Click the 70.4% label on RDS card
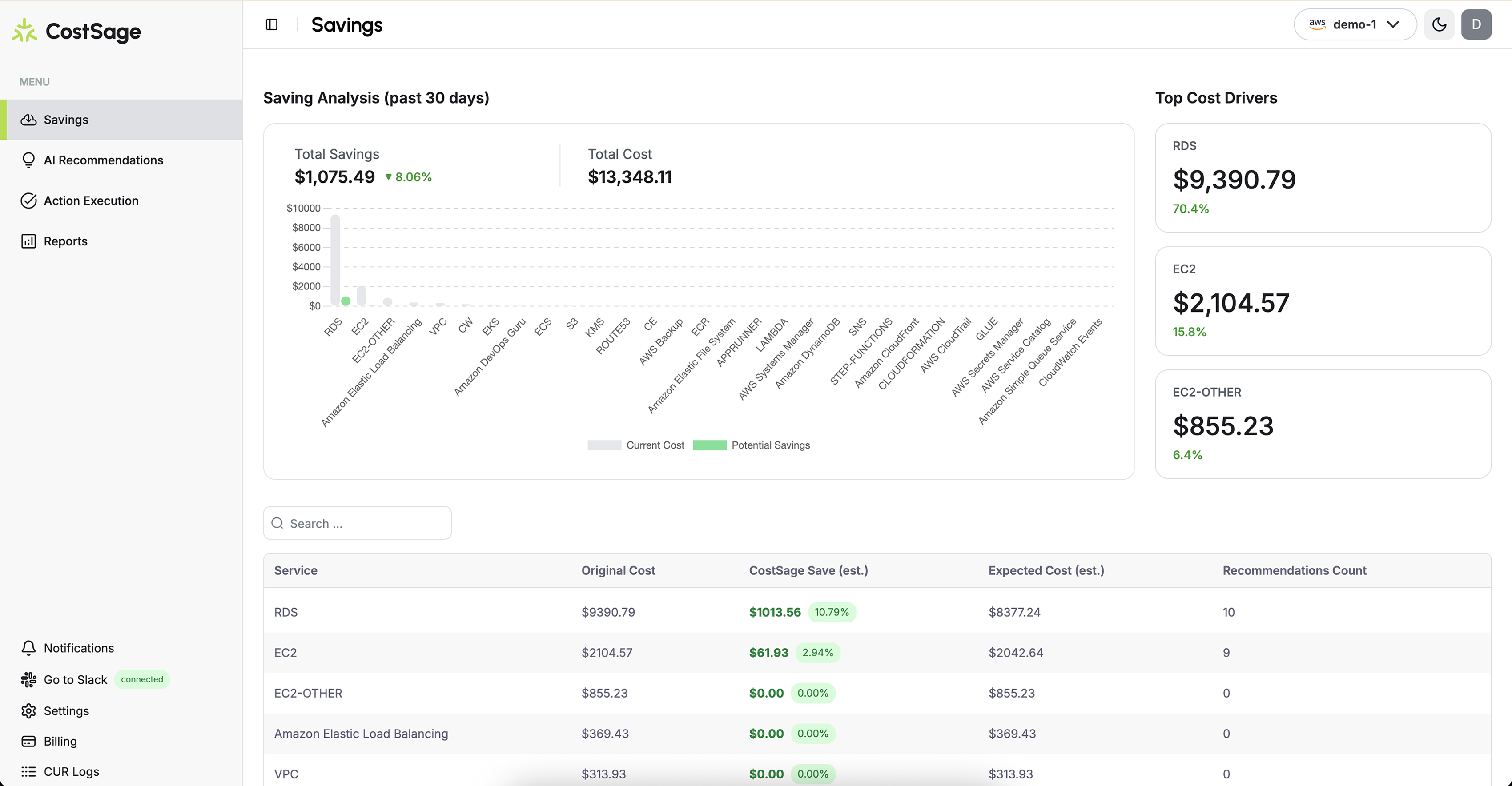 coord(1190,208)
